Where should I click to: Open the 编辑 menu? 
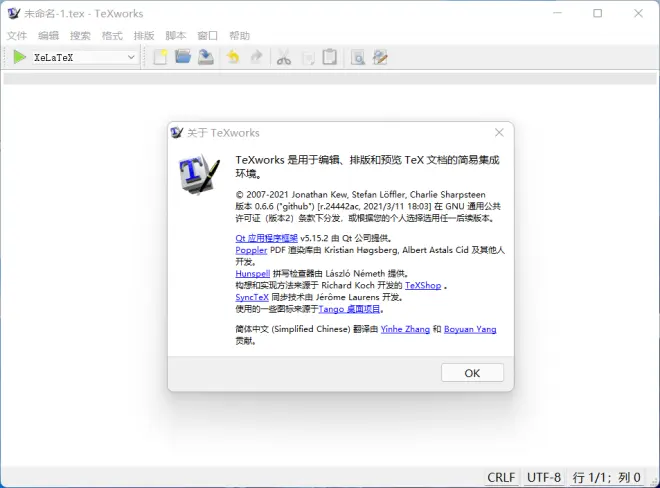(x=48, y=36)
